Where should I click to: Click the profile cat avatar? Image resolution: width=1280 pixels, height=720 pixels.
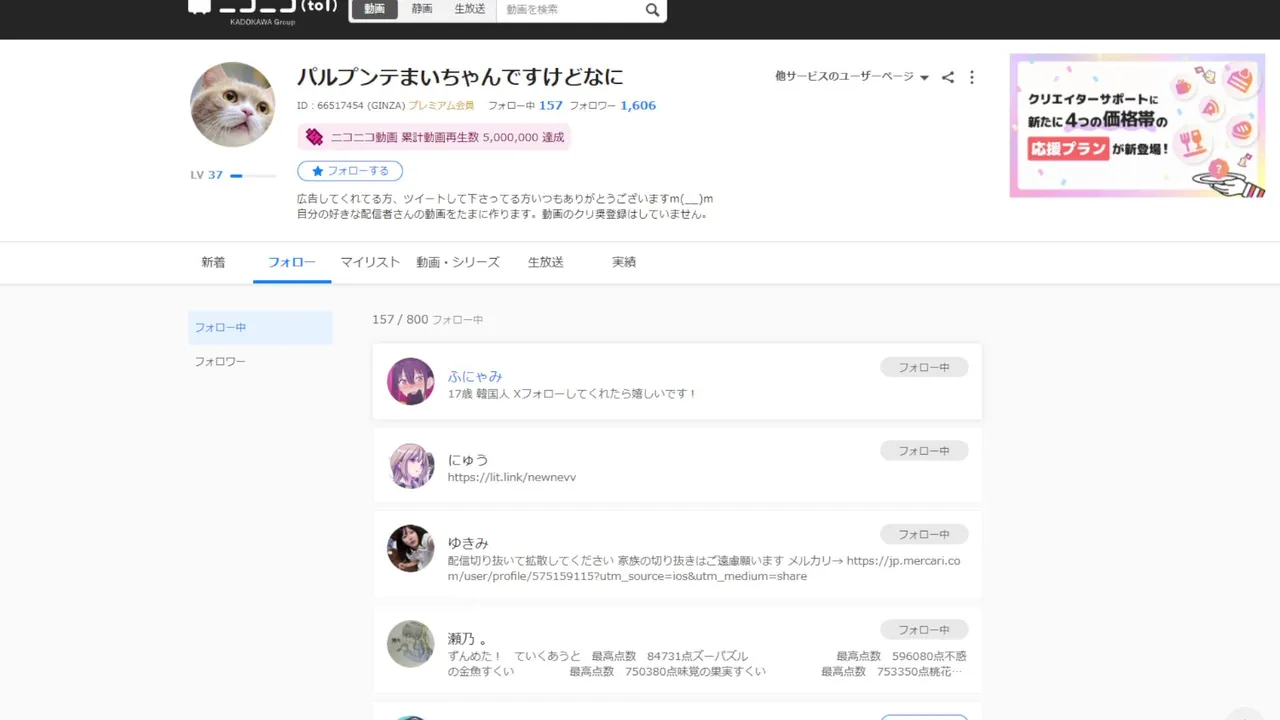(x=233, y=104)
